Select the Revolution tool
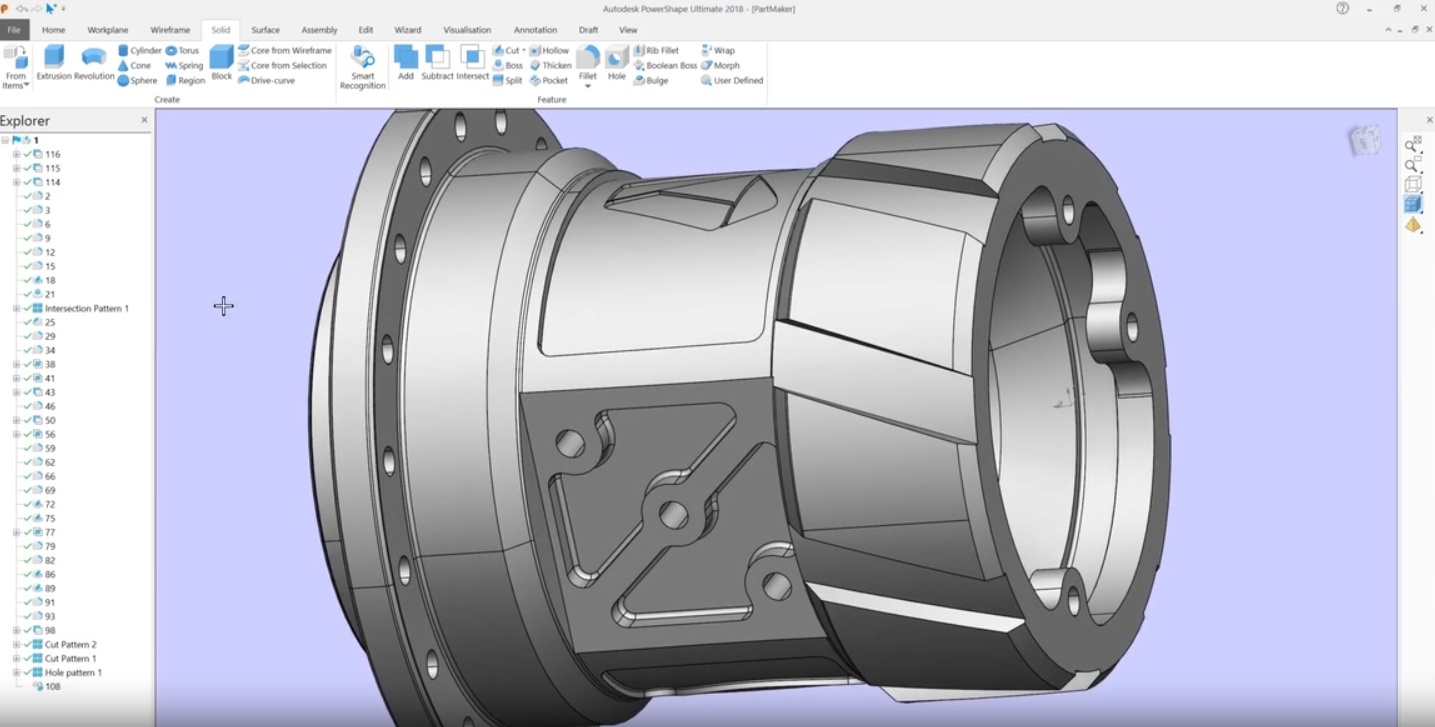The height and width of the screenshot is (727, 1435). pyautogui.click(x=94, y=62)
